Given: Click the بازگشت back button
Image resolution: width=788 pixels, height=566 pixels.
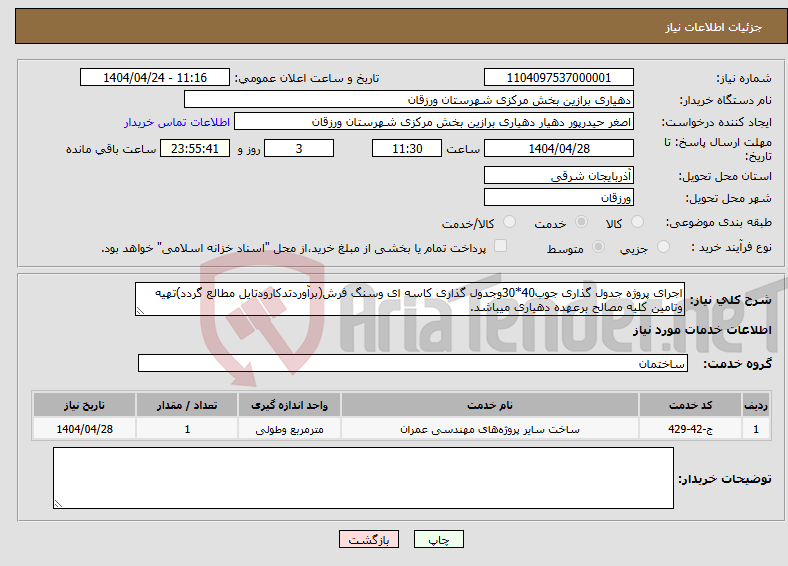Looking at the screenshot, I should [369, 539].
